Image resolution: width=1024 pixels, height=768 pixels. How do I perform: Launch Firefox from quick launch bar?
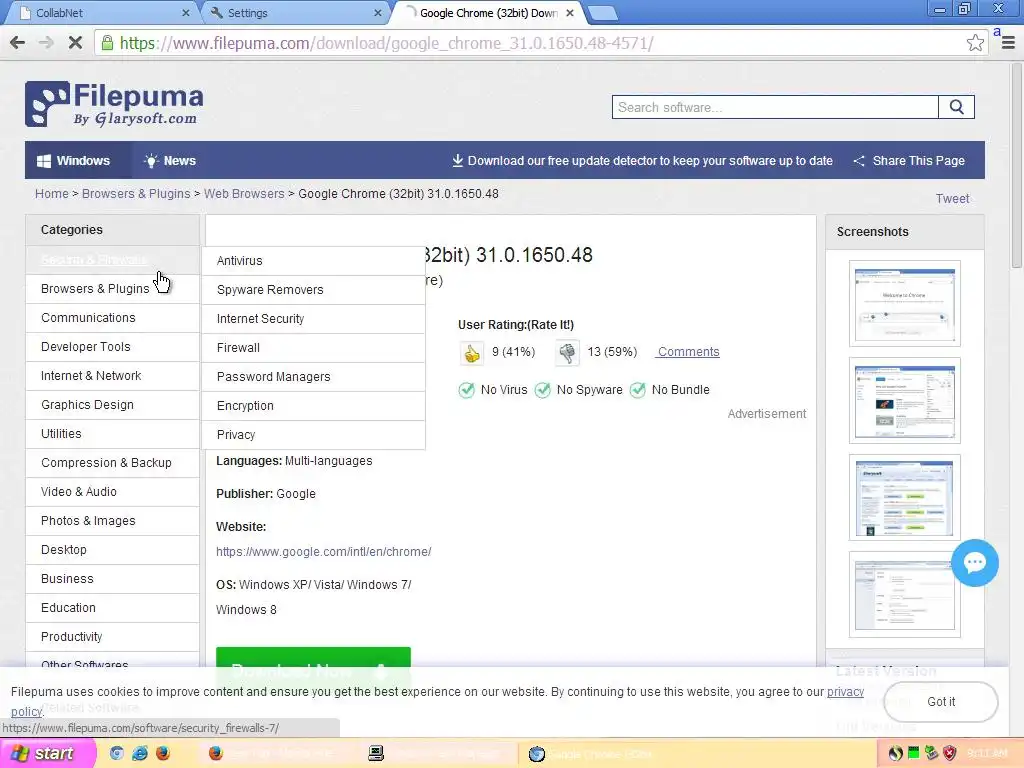tap(163, 754)
